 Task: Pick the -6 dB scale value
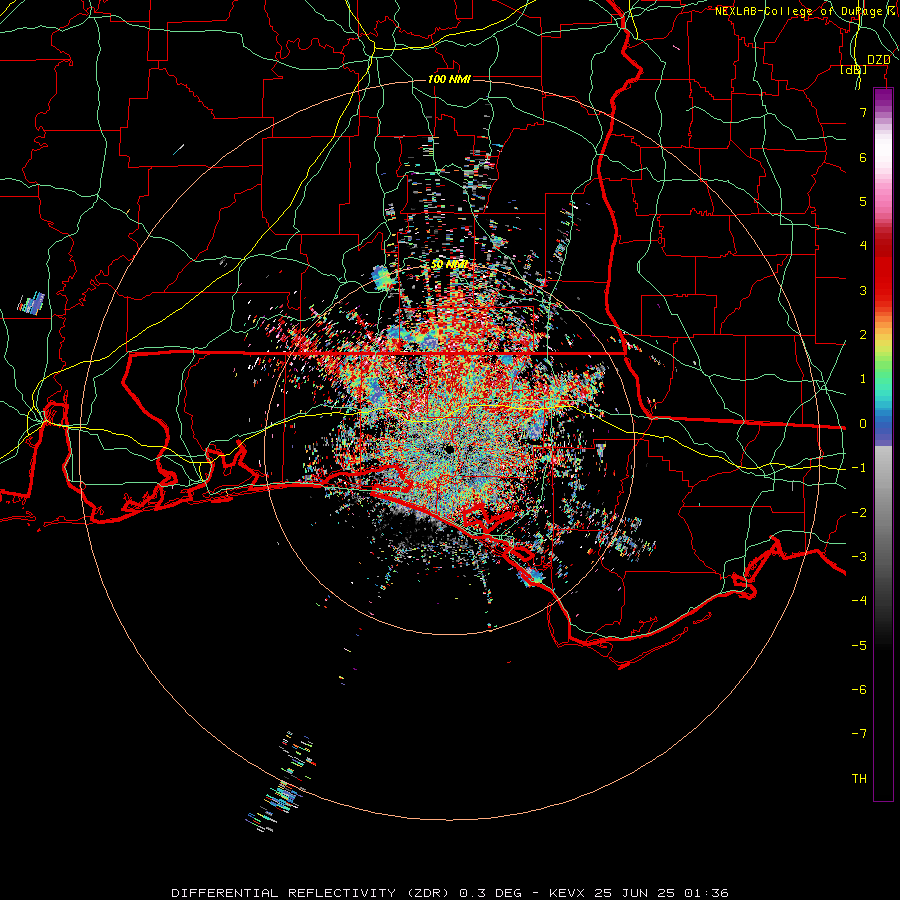pos(859,689)
